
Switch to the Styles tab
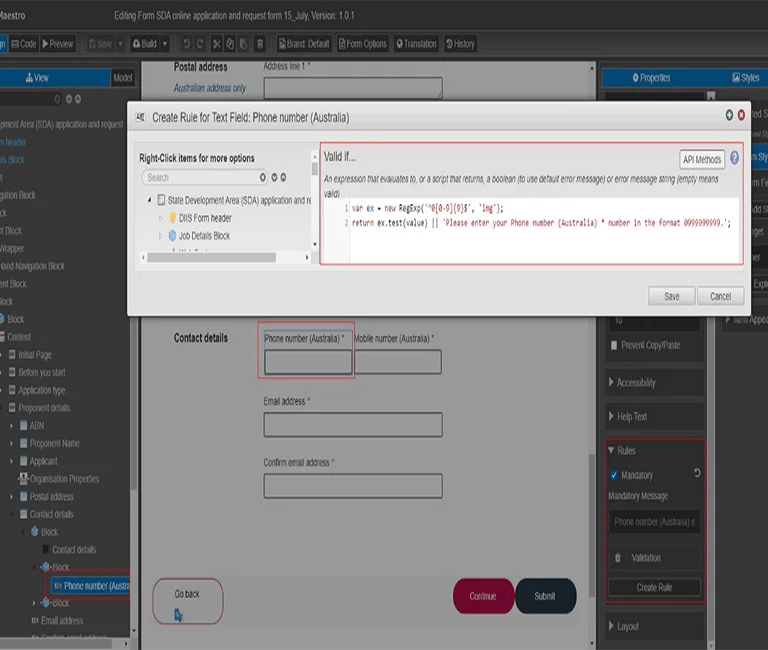click(x=745, y=77)
